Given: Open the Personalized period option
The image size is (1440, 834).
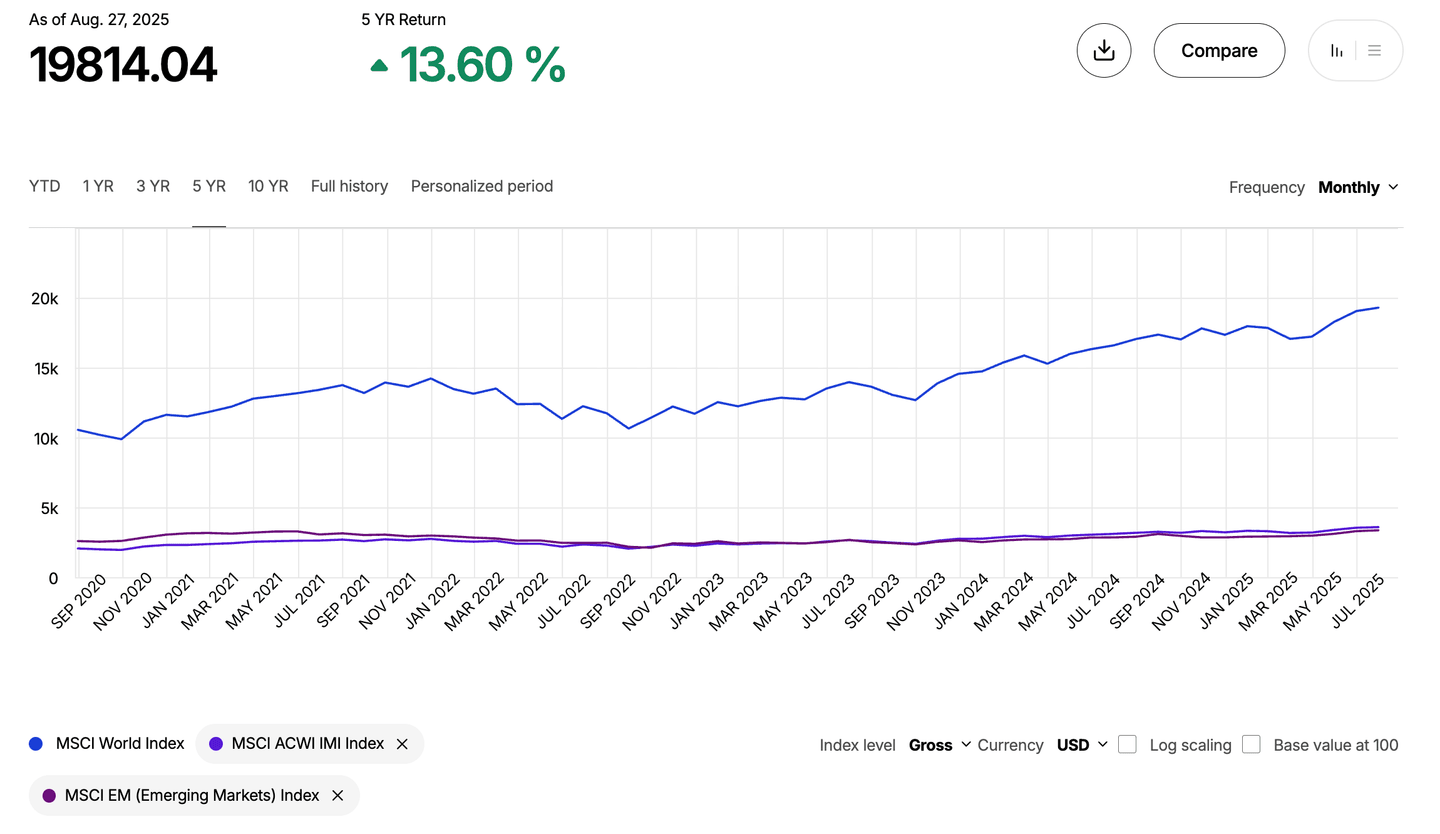Looking at the screenshot, I should click(x=481, y=186).
